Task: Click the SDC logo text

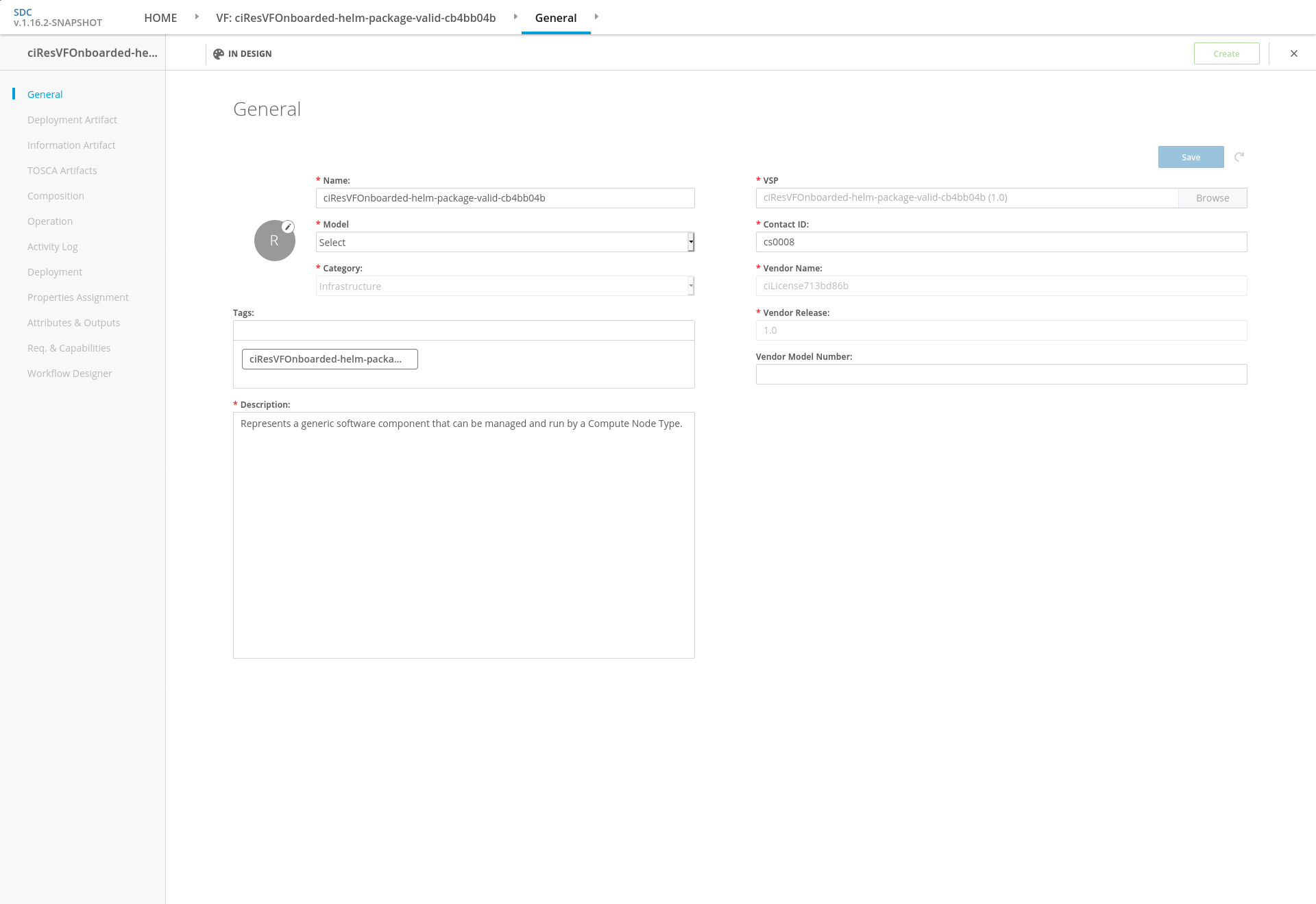Action: point(23,12)
